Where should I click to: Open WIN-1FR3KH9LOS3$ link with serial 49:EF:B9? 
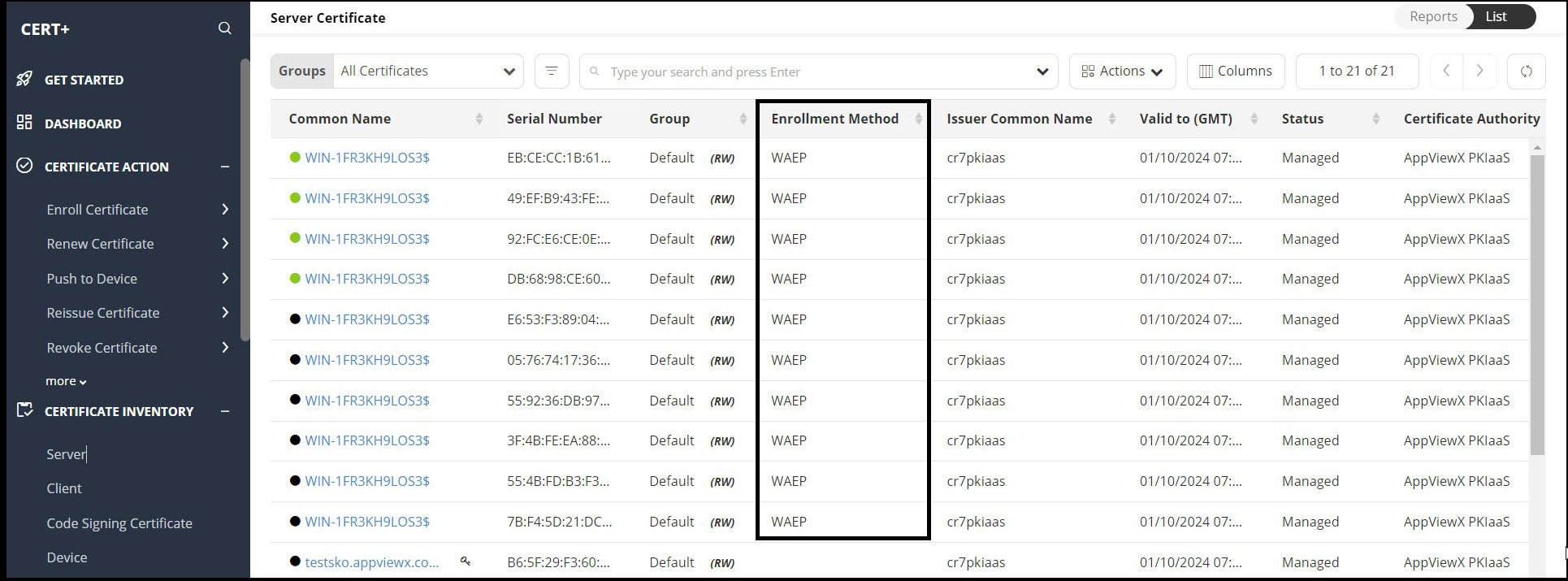tap(367, 198)
